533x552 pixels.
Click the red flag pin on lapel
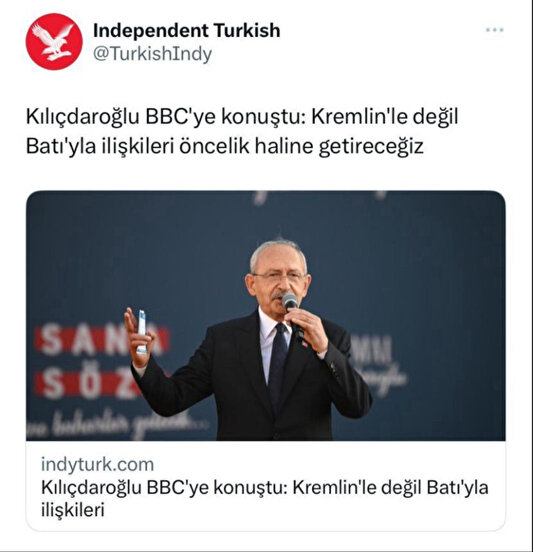pos(304,344)
